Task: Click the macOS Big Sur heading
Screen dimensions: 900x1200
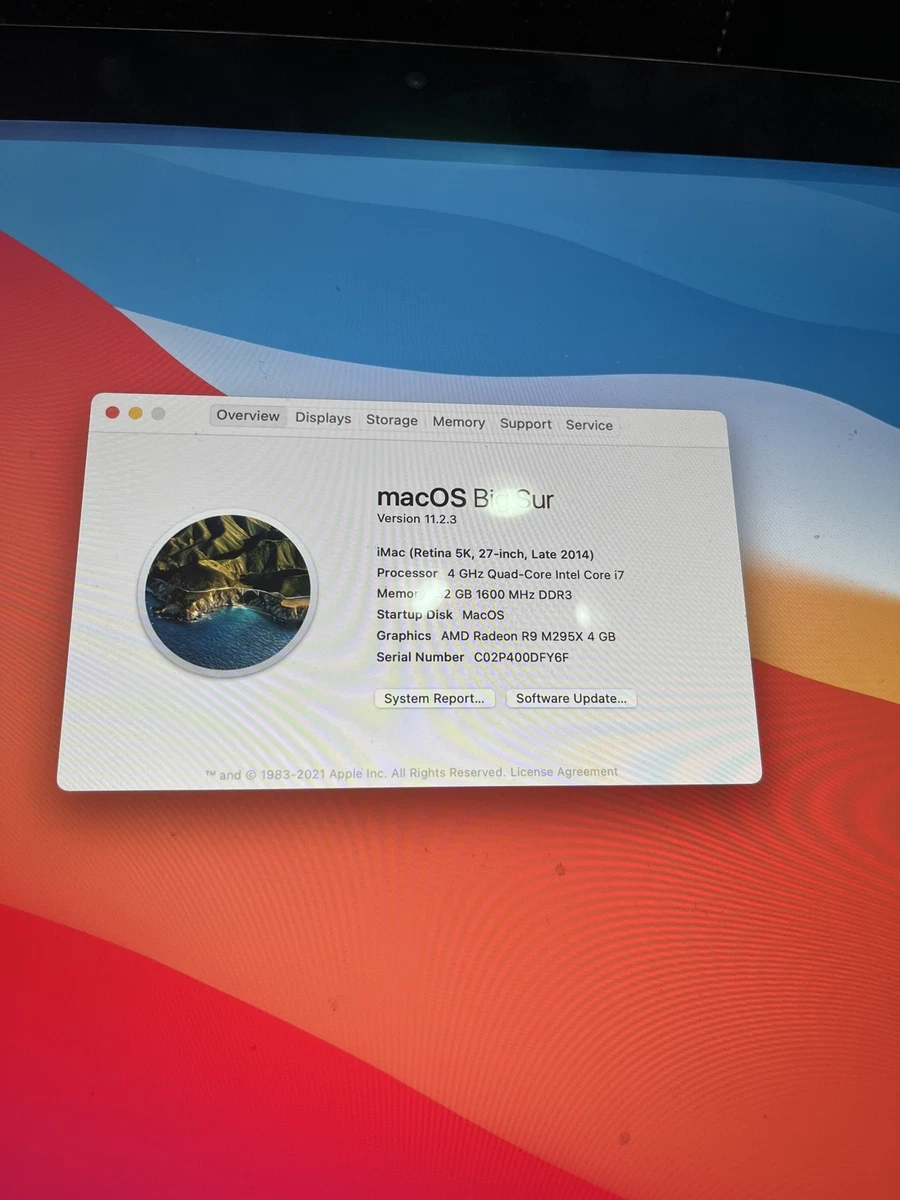Action: [465, 498]
